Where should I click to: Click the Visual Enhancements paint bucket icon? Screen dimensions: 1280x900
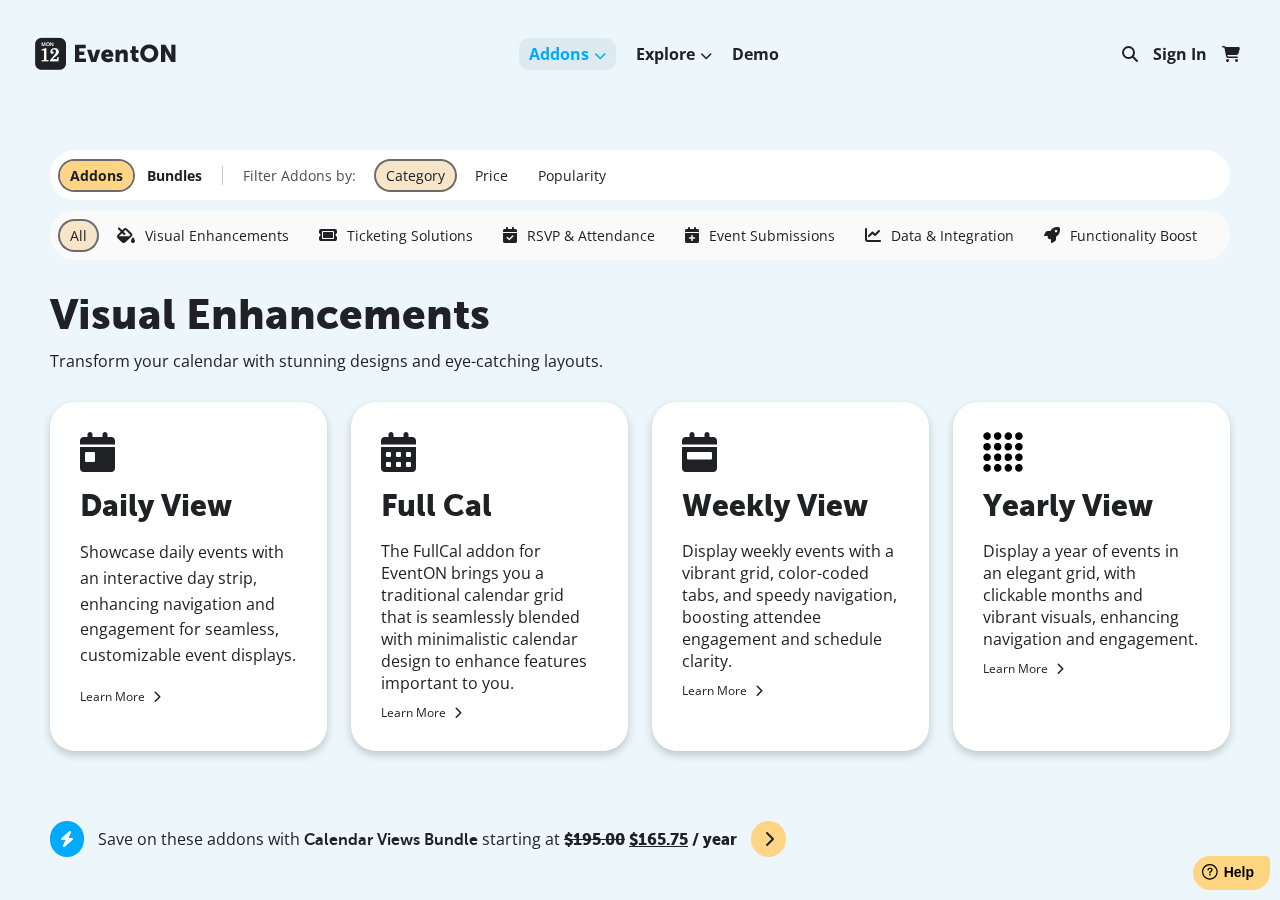(126, 235)
